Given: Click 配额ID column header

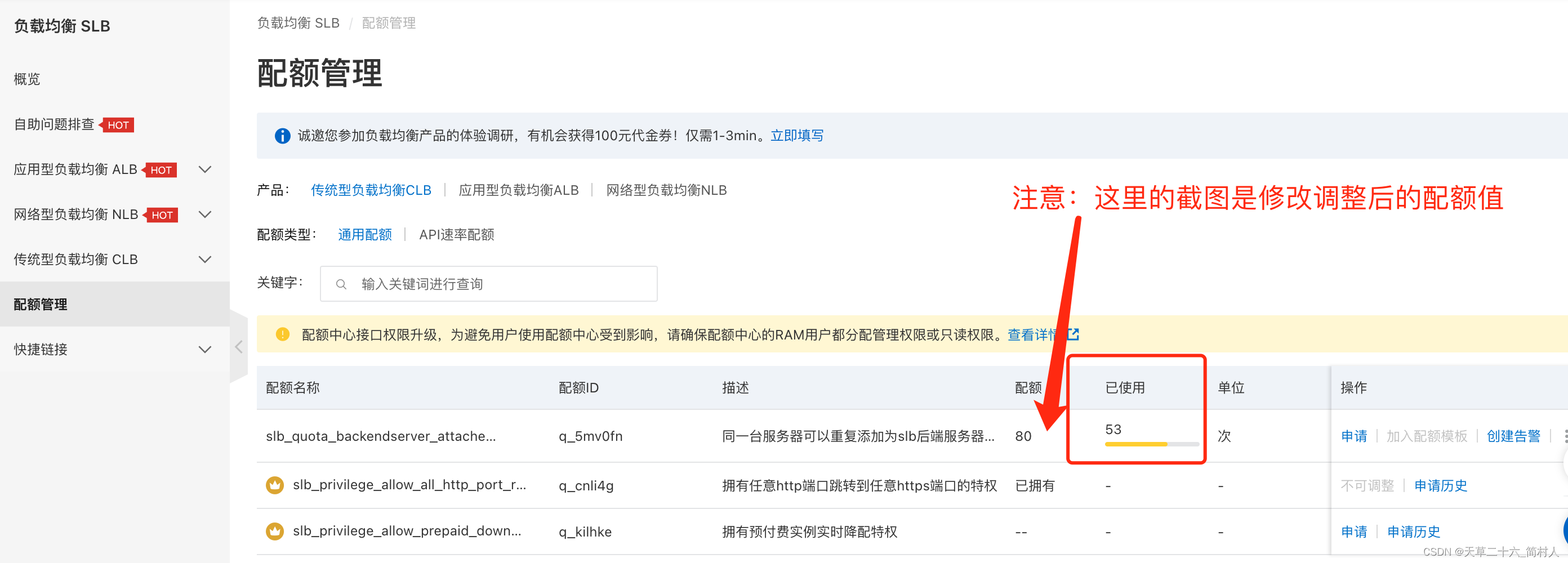Looking at the screenshot, I should 578,388.
